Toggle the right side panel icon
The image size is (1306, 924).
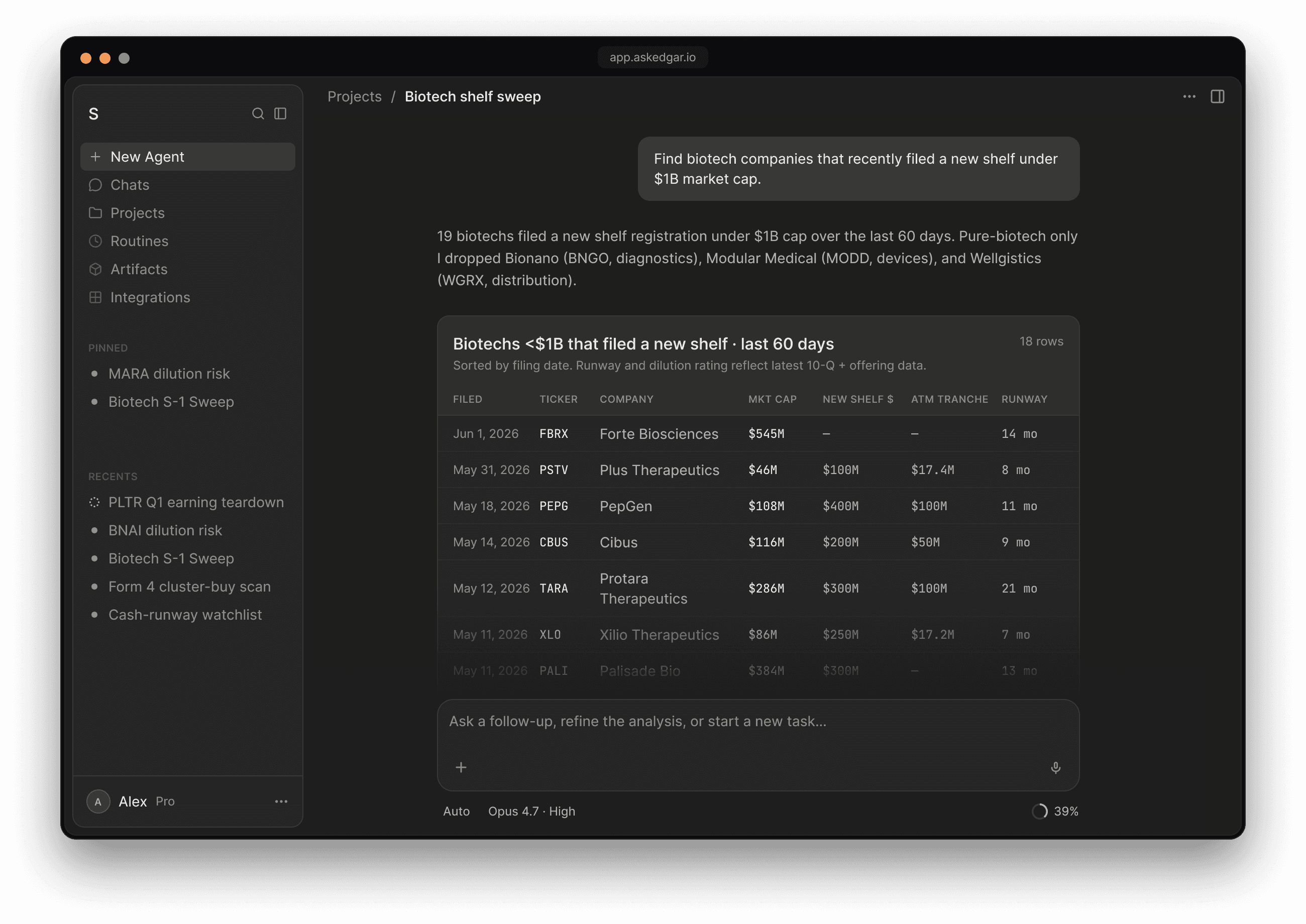1217,97
